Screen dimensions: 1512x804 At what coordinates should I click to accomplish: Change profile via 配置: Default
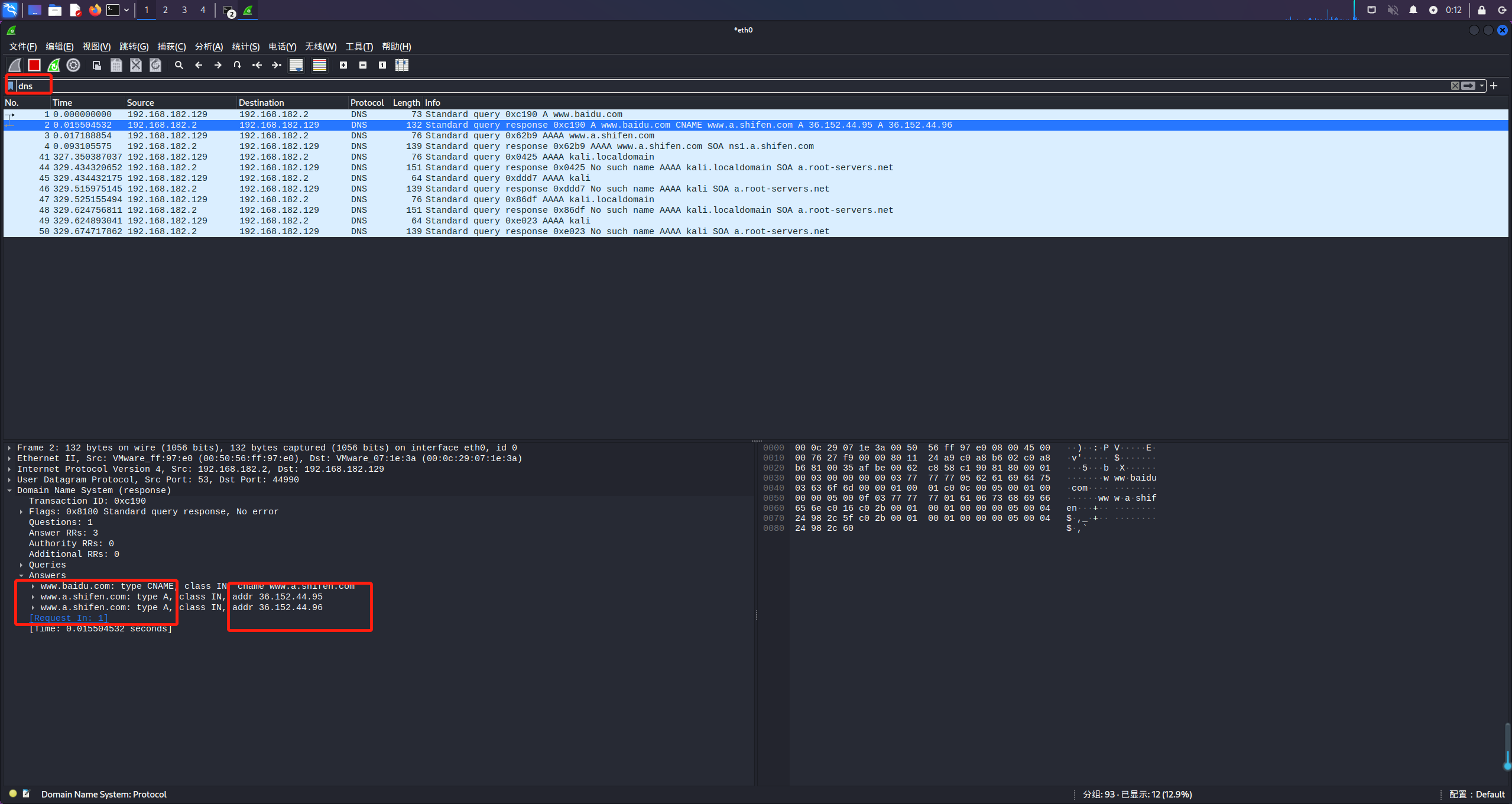pyautogui.click(x=1477, y=795)
